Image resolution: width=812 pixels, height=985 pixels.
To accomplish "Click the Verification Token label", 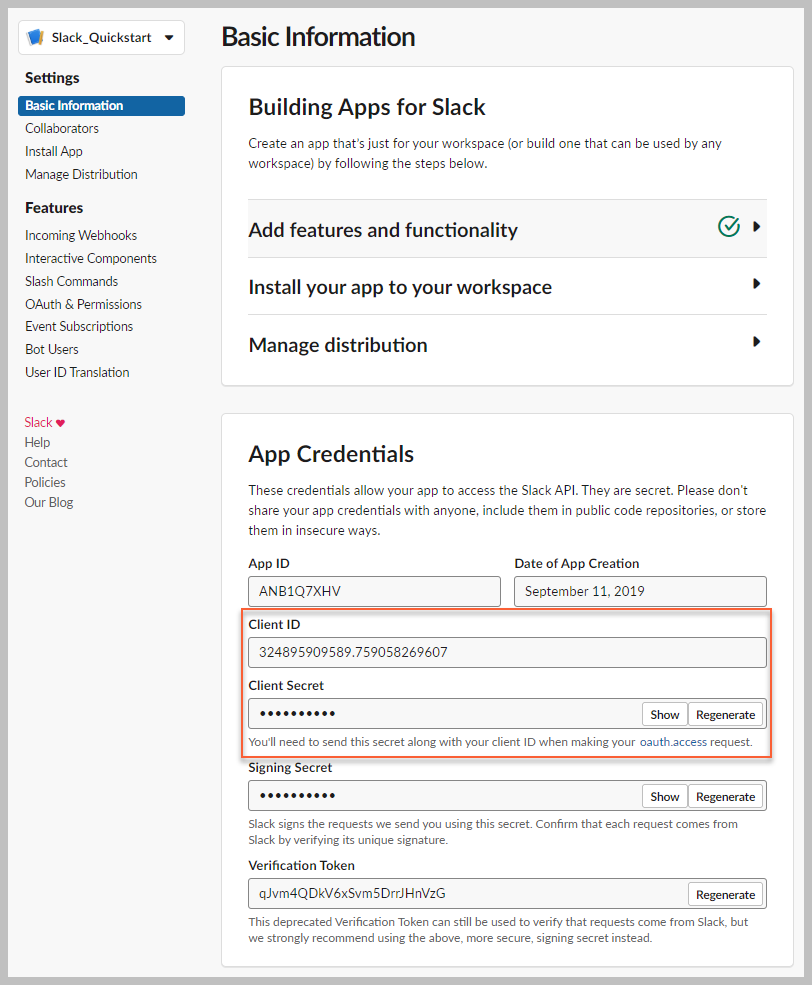I will (x=301, y=866).
